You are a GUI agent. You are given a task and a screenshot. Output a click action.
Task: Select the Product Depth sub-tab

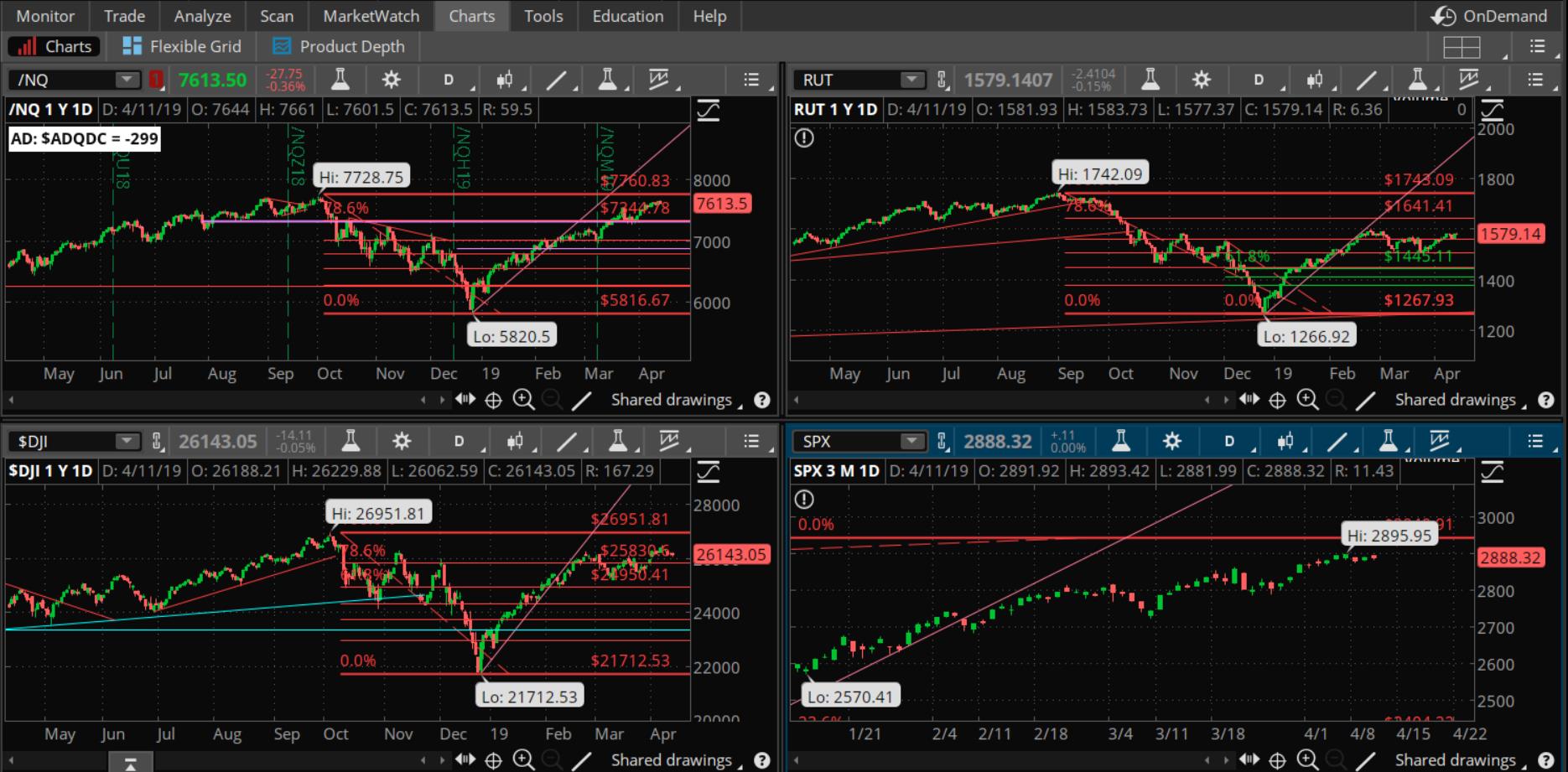click(x=339, y=46)
